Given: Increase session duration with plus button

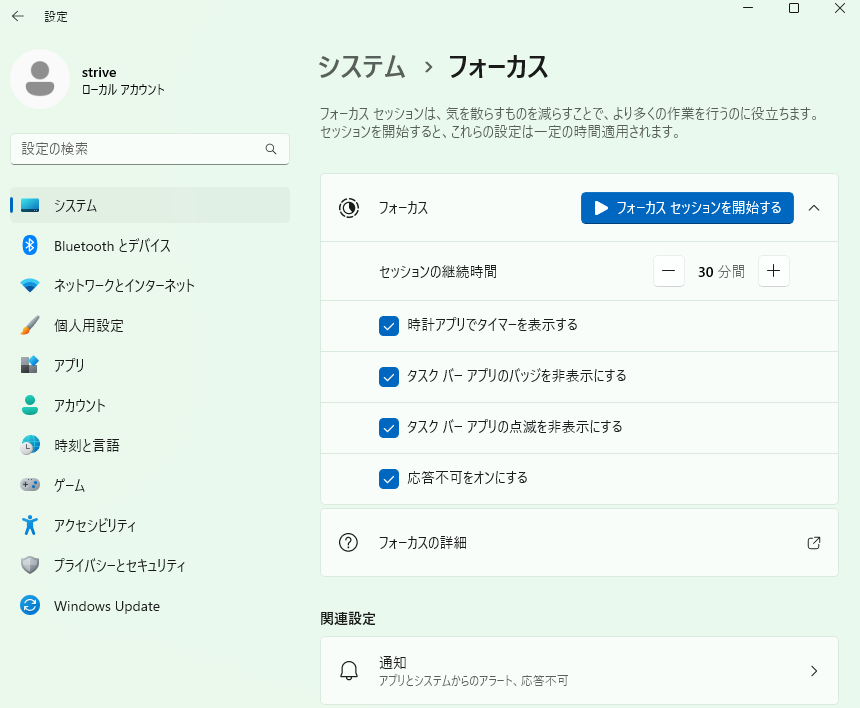Looking at the screenshot, I should pos(773,271).
